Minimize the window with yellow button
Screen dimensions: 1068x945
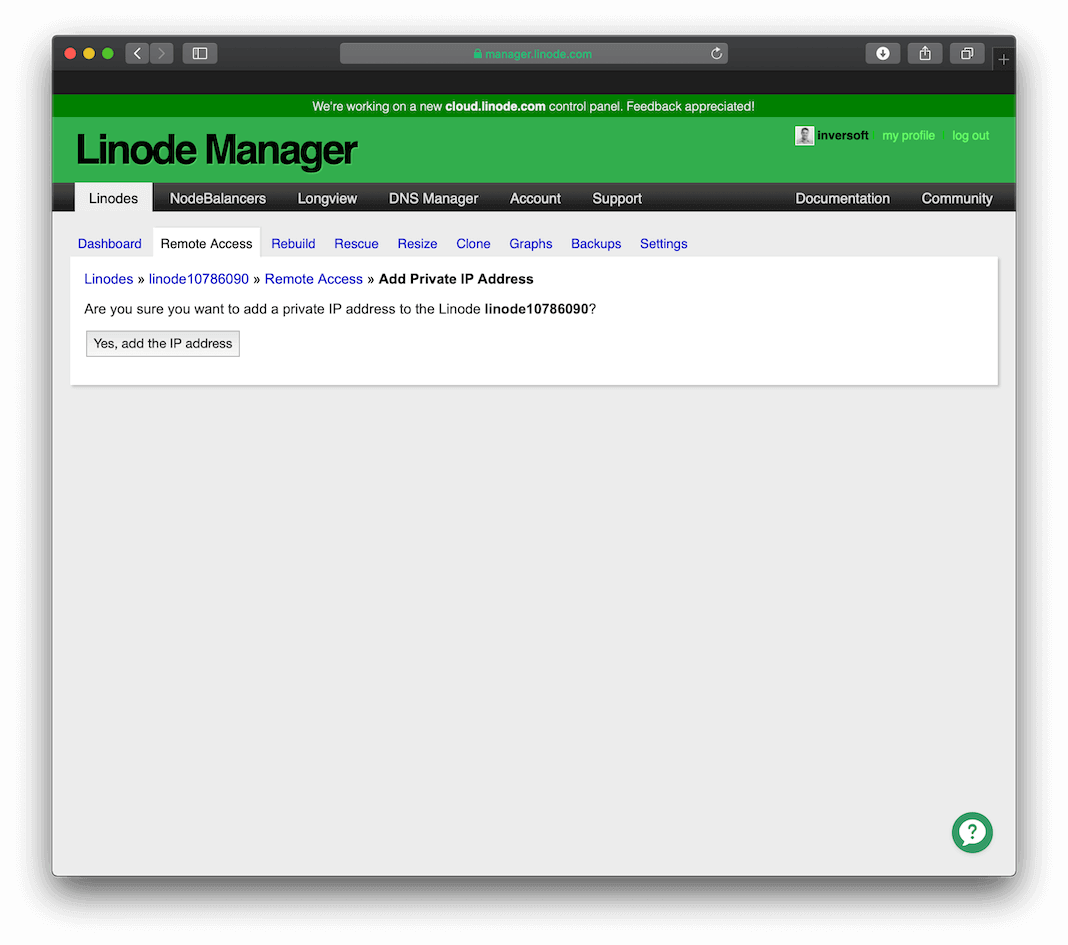point(89,53)
